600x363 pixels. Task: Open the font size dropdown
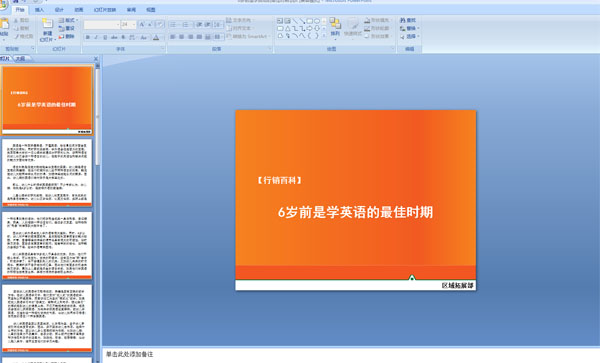(134, 24)
